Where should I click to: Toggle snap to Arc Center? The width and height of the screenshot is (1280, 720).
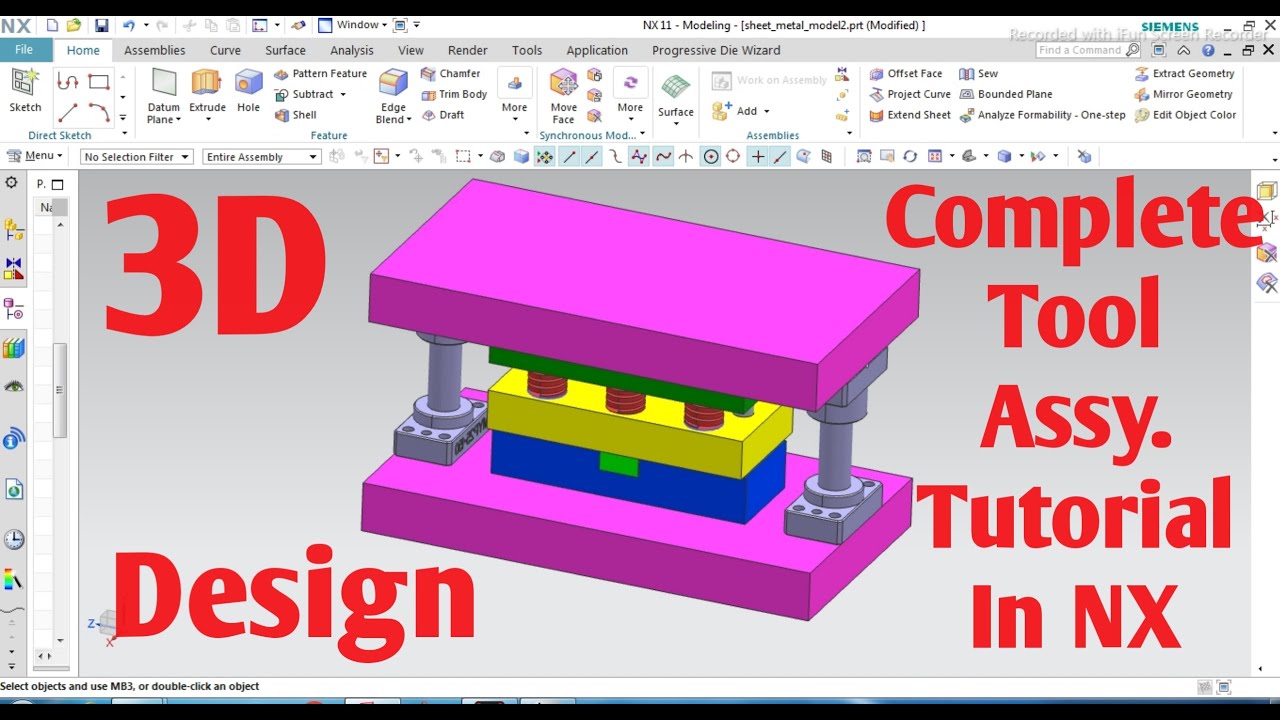click(x=711, y=157)
